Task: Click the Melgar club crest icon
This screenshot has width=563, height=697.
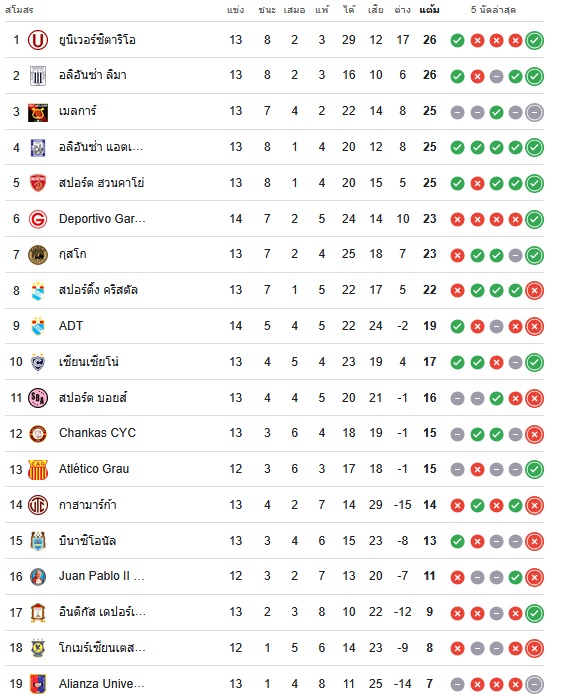Action: pos(38,112)
